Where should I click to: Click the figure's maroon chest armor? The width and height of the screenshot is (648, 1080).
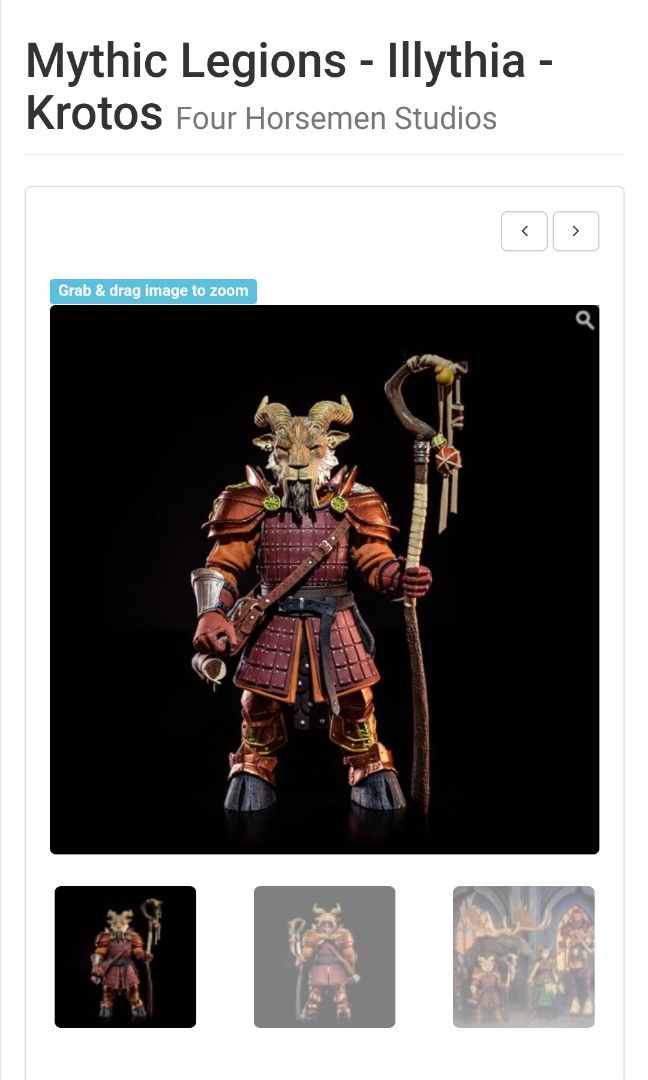tap(302, 548)
